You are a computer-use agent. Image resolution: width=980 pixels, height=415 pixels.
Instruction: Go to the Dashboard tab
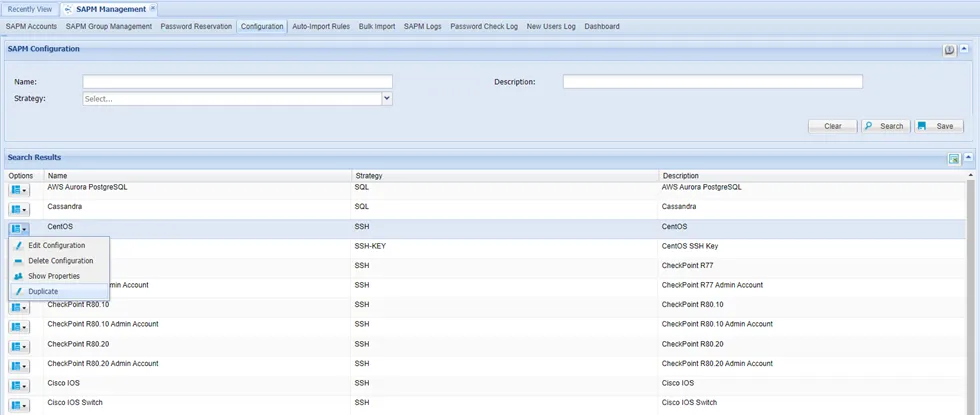(x=602, y=26)
